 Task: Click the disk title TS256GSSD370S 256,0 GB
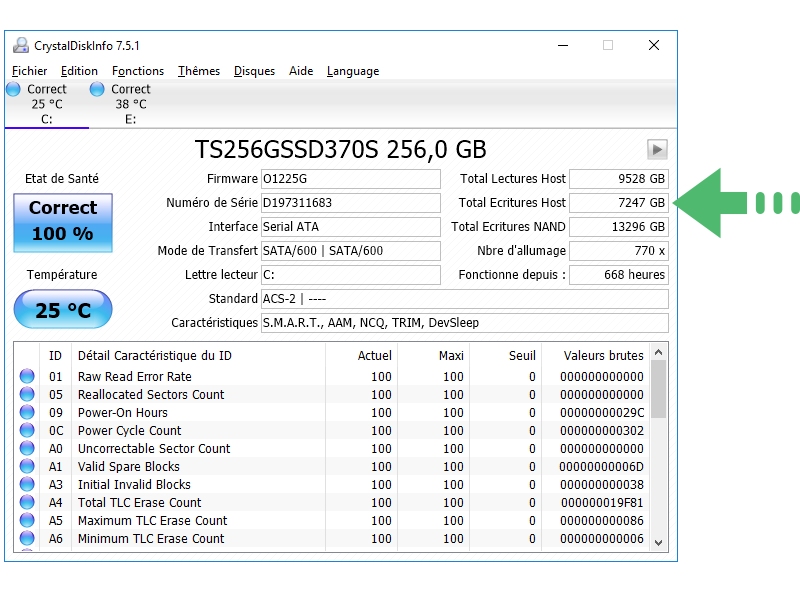coord(340,149)
